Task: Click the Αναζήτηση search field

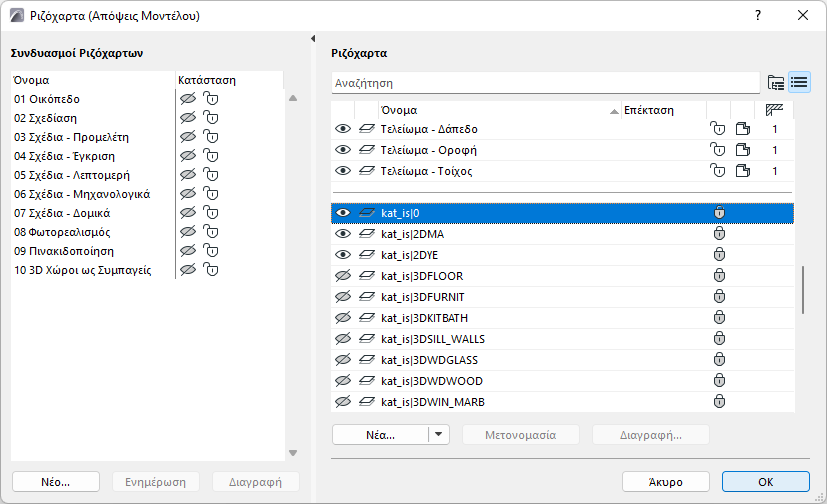Action: 545,82
